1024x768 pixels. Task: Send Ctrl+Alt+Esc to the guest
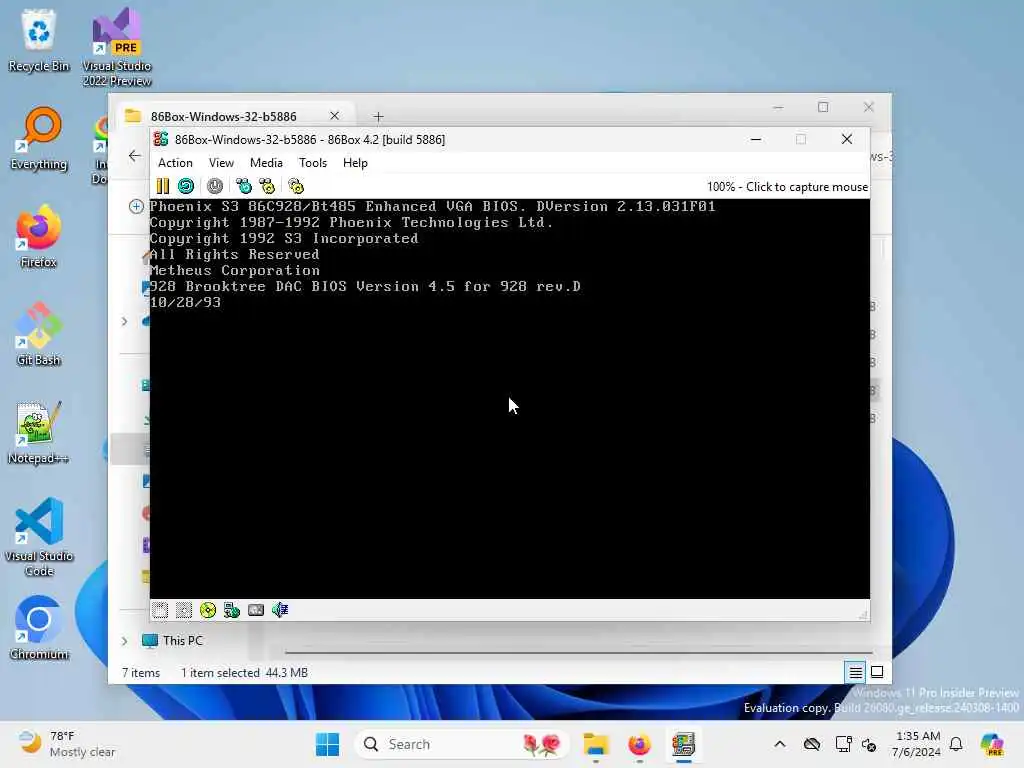pos(267,186)
